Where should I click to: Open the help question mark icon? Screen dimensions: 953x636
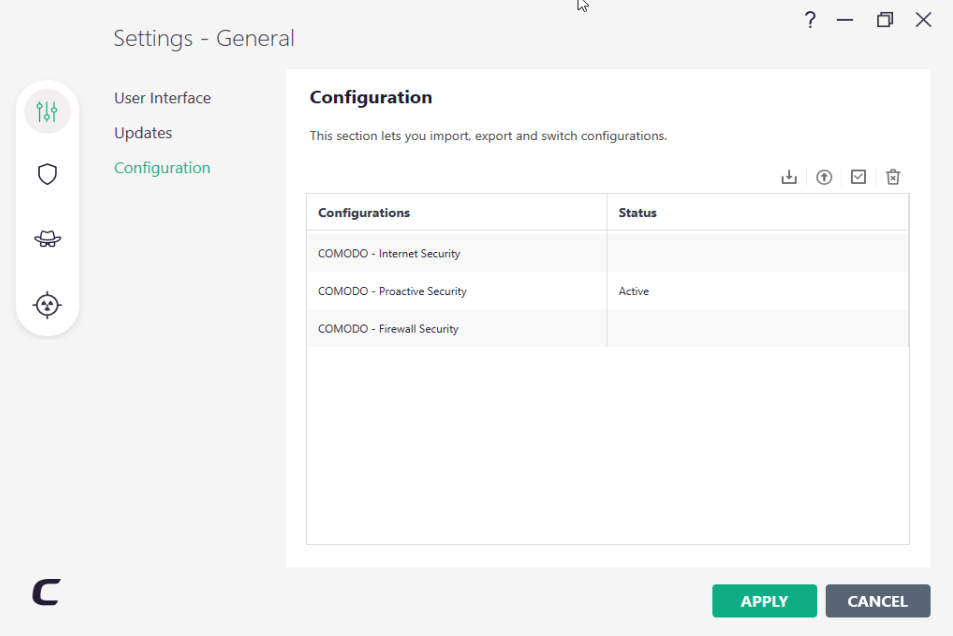(810, 20)
